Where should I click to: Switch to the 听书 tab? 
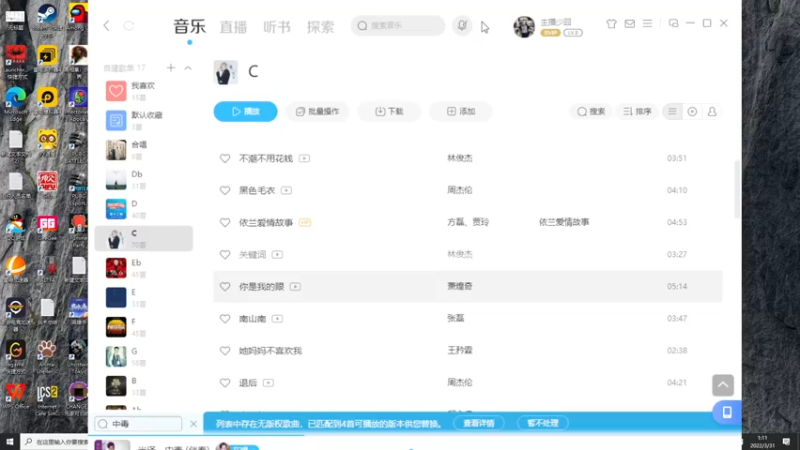coord(277,27)
